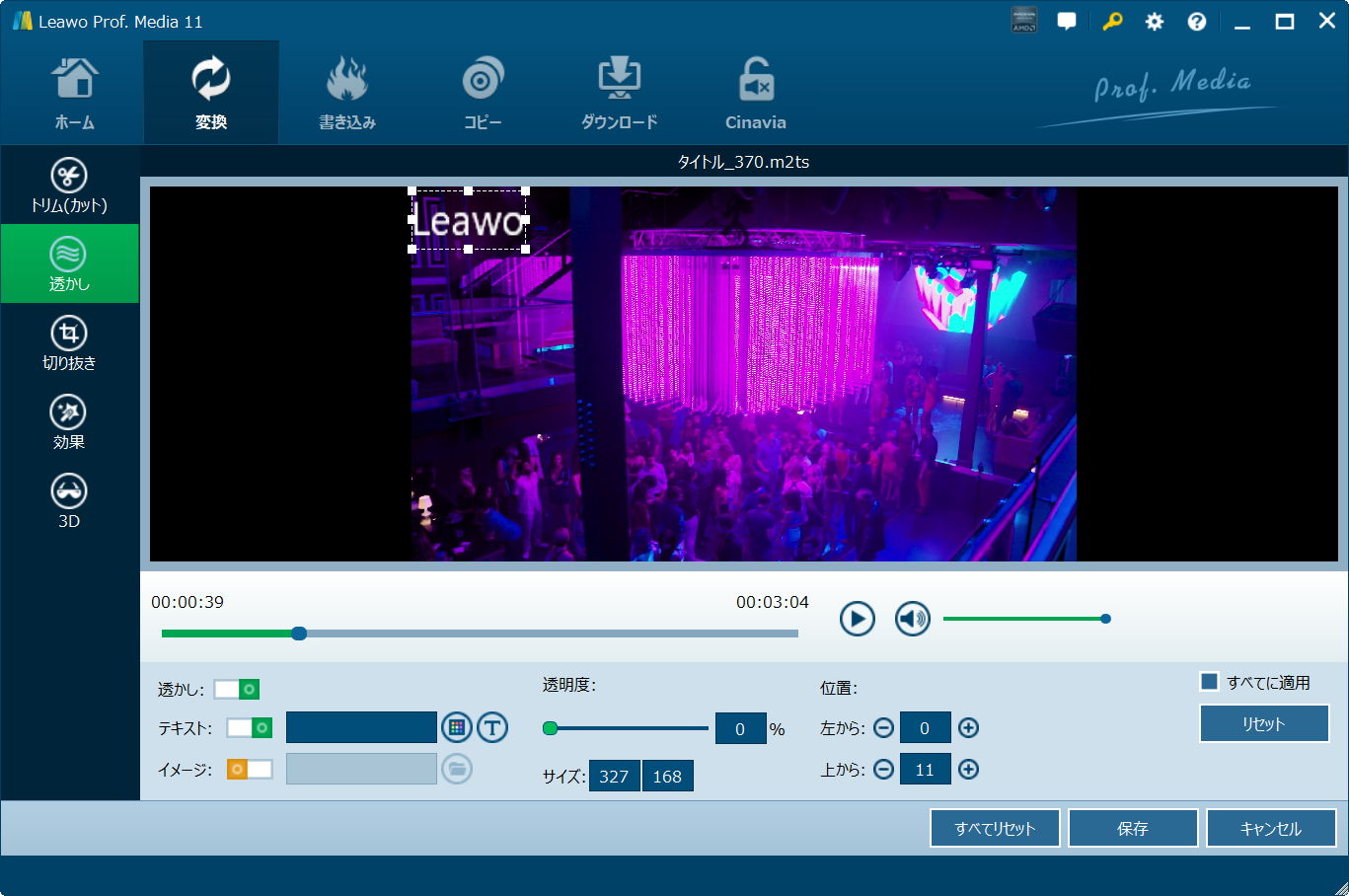Check the apply to all (すべてに適用) box
The height and width of the screenshot is (896, 1349).
(x=1209, y=682)
